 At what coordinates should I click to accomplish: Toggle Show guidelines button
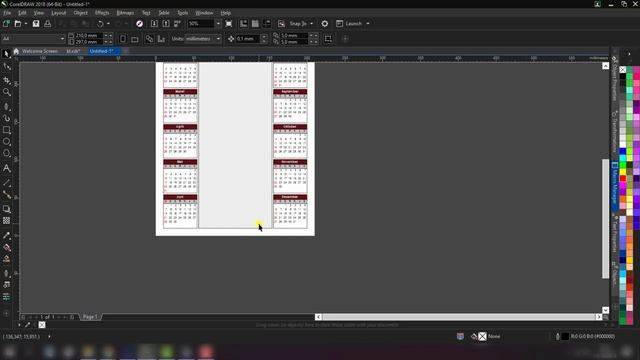click(267, 24)
